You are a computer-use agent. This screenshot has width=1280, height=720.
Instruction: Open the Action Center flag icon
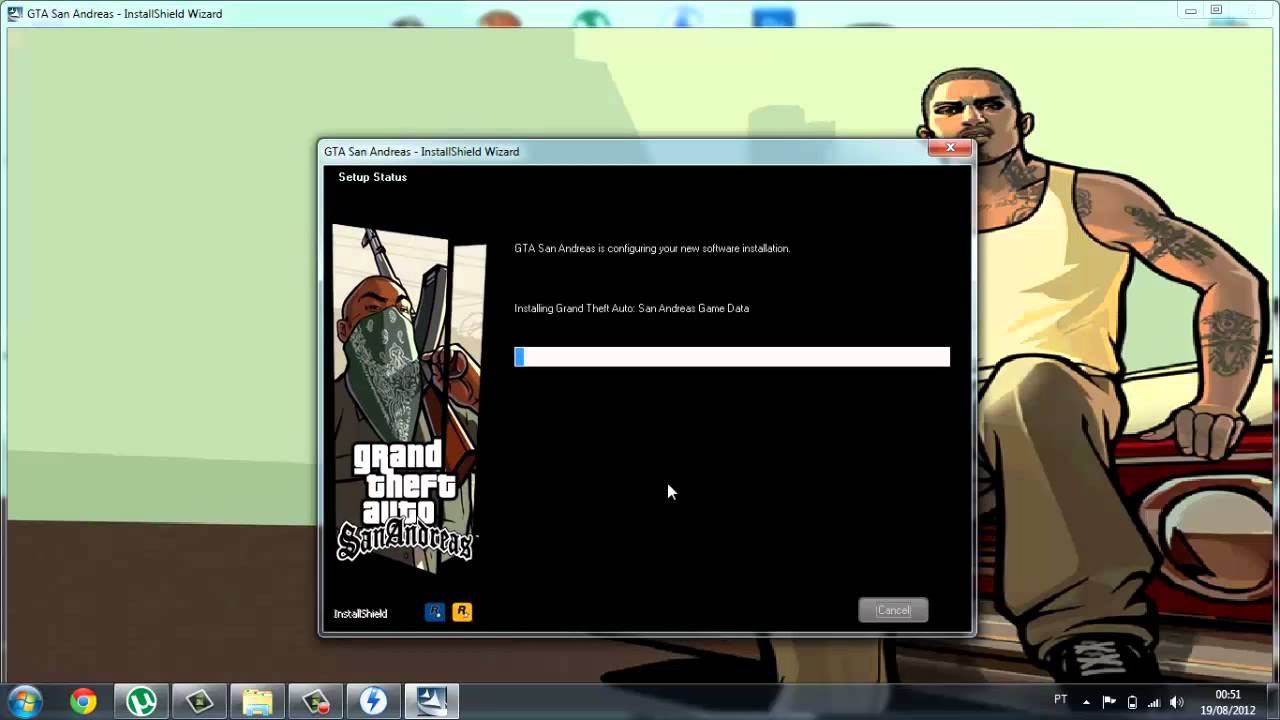pyautogui.click(x=1109, y=702)
